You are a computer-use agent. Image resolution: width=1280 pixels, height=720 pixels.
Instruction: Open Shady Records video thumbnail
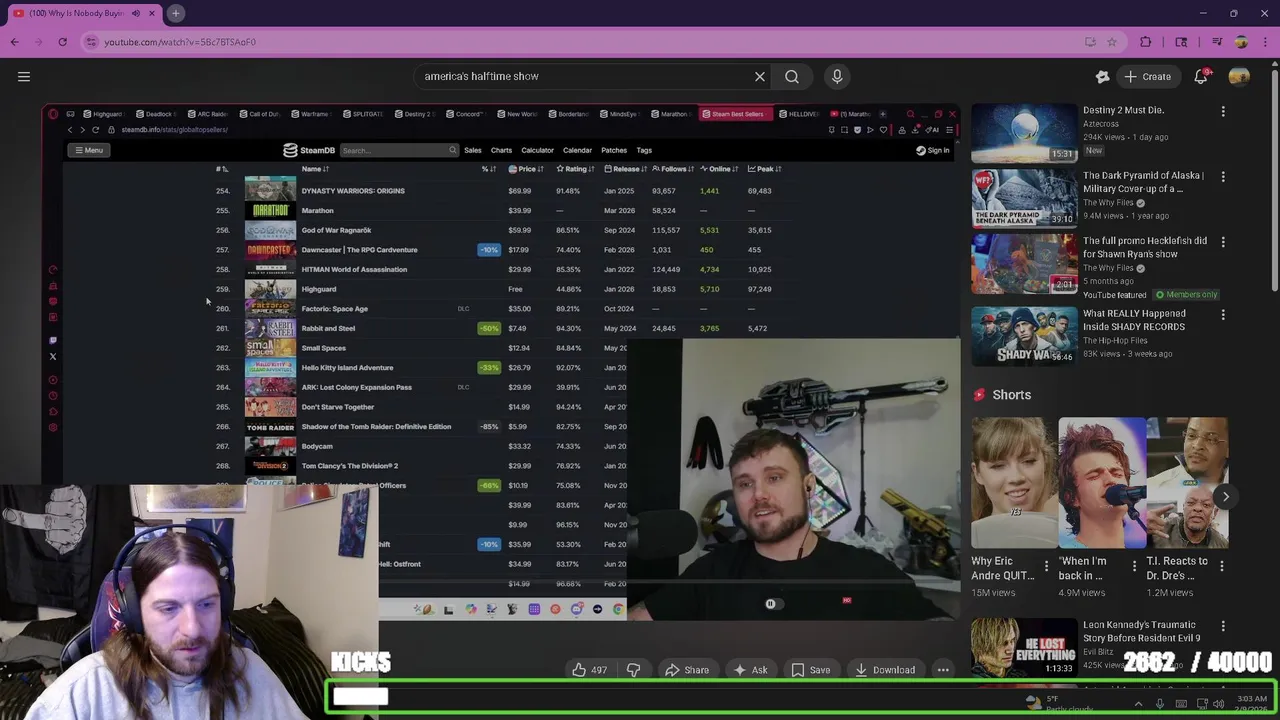(x=1024, y=336)
